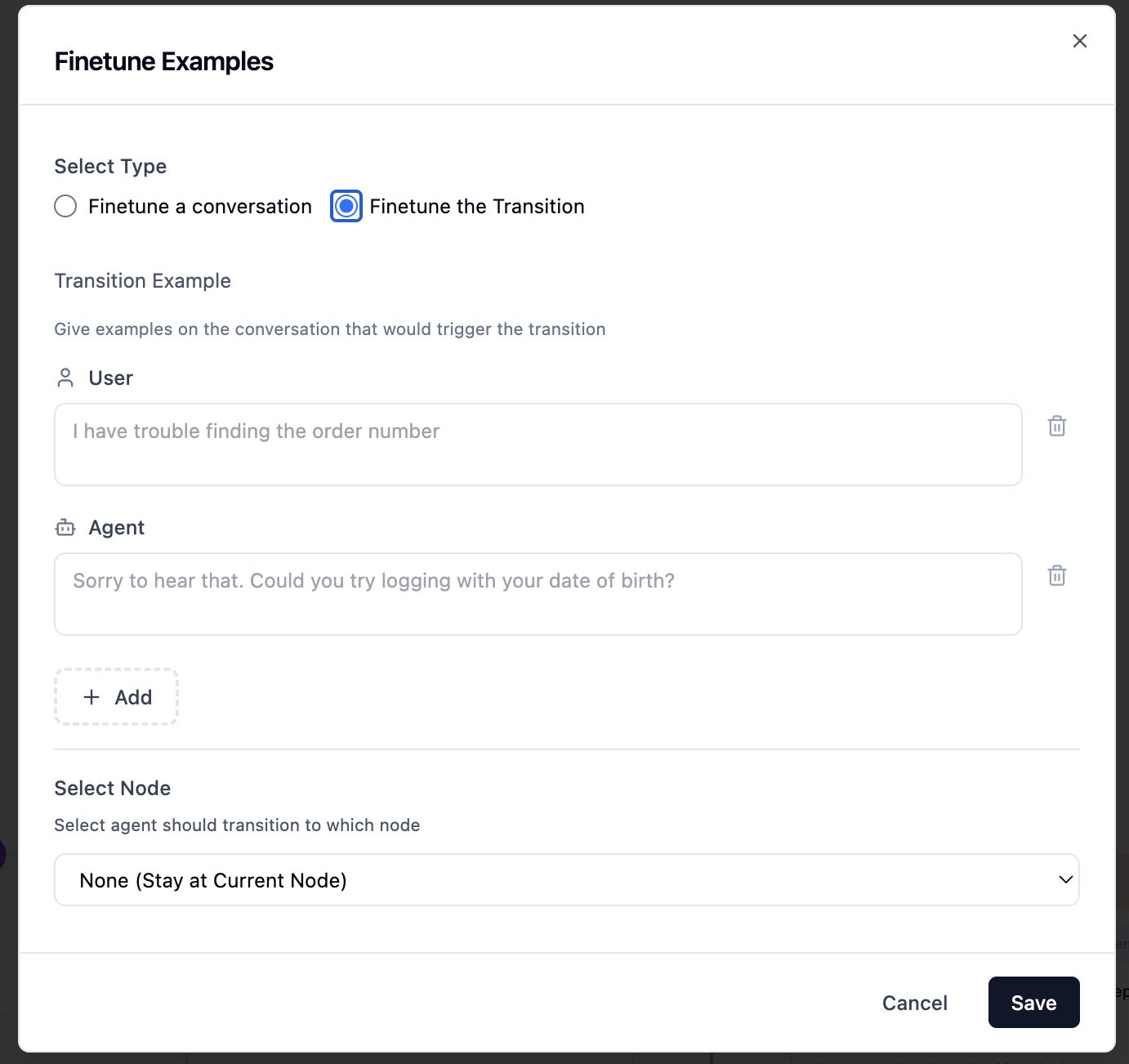Click the "Select Node" section heading
The width and height of the screenshot is (1129, 1064).
click(113, 789)
